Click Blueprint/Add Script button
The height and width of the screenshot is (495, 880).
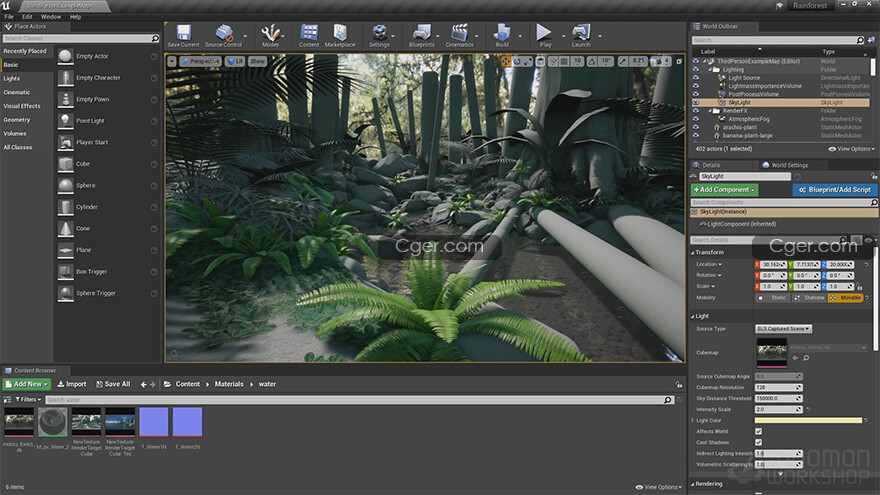(835, 190)
